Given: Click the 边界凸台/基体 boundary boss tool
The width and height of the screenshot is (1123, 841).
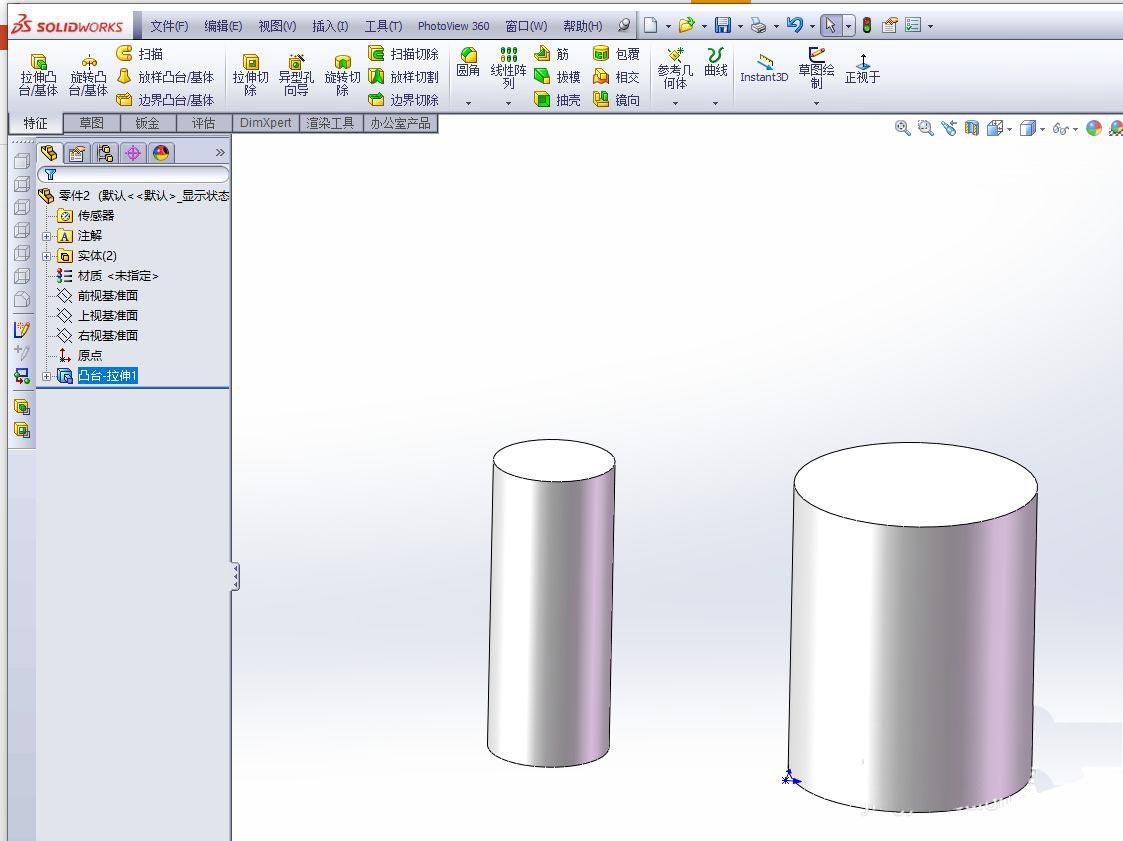Looking at the screenshot, I should click(x=165, y=100).
